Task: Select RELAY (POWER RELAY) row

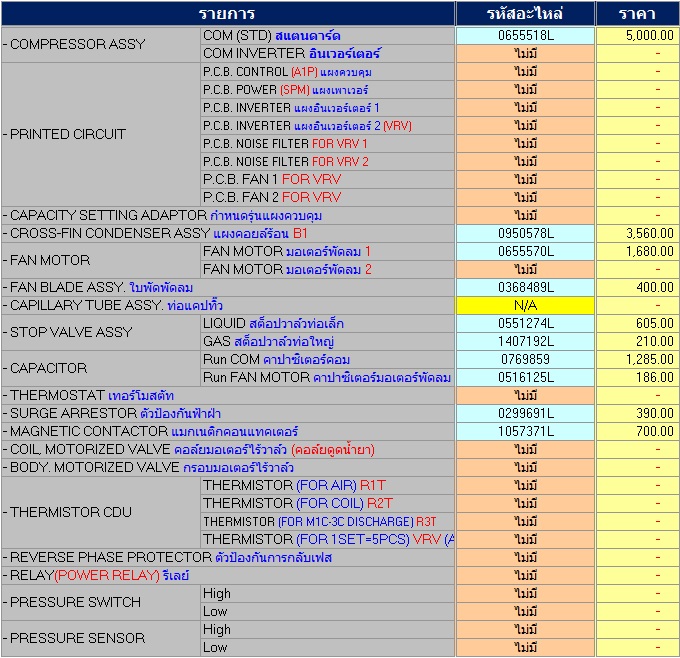Action: 228,576
